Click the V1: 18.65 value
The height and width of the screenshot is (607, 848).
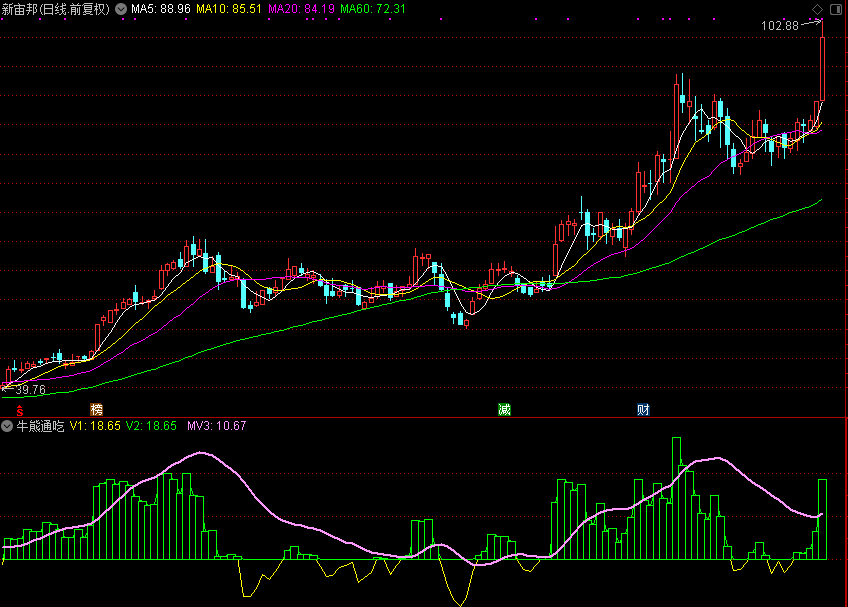coord(95,426)
